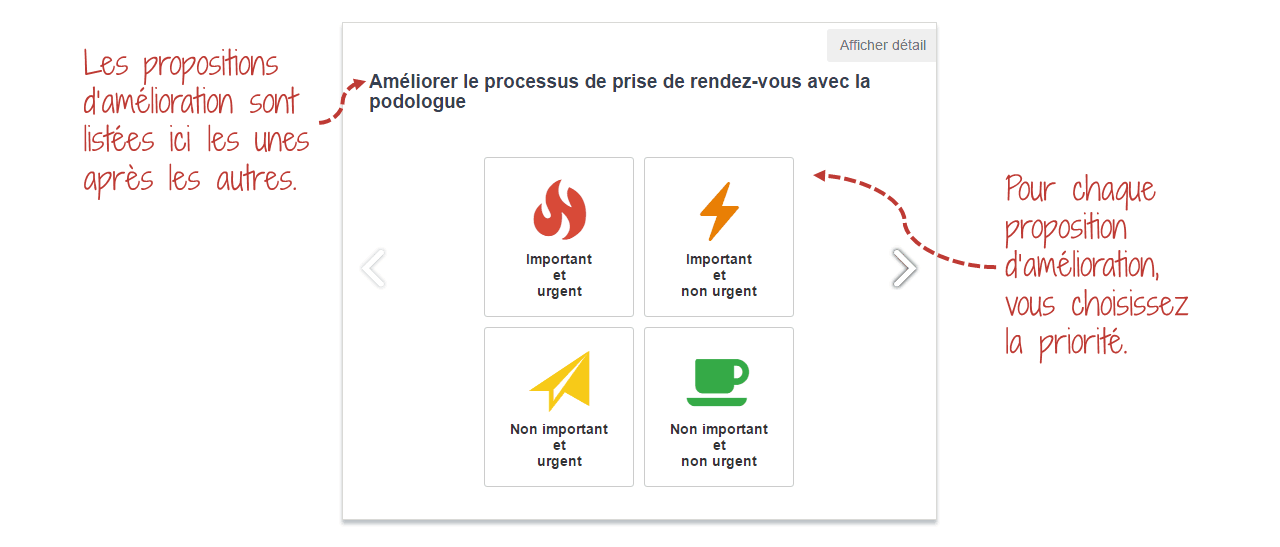The image size is (1280, 547).
Task: Click the green coffee cup icon
Action: point(718,382)
